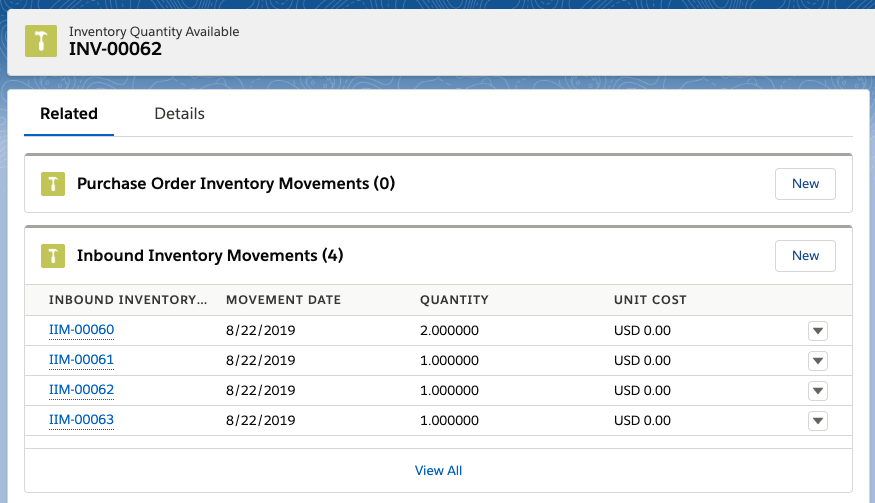Click the Inbound Inventory Movements section icon
The image size is (875, 503).
(x=53, y=256)
